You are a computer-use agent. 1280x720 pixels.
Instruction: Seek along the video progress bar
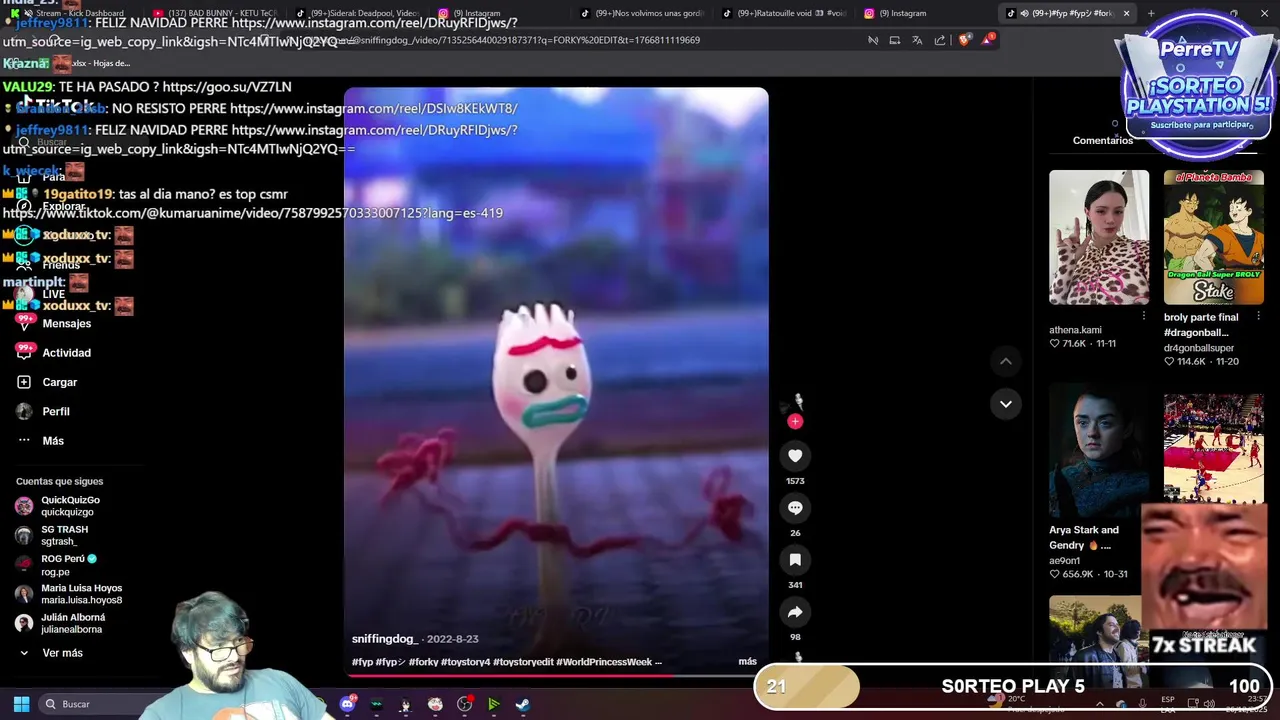(556, 675)
